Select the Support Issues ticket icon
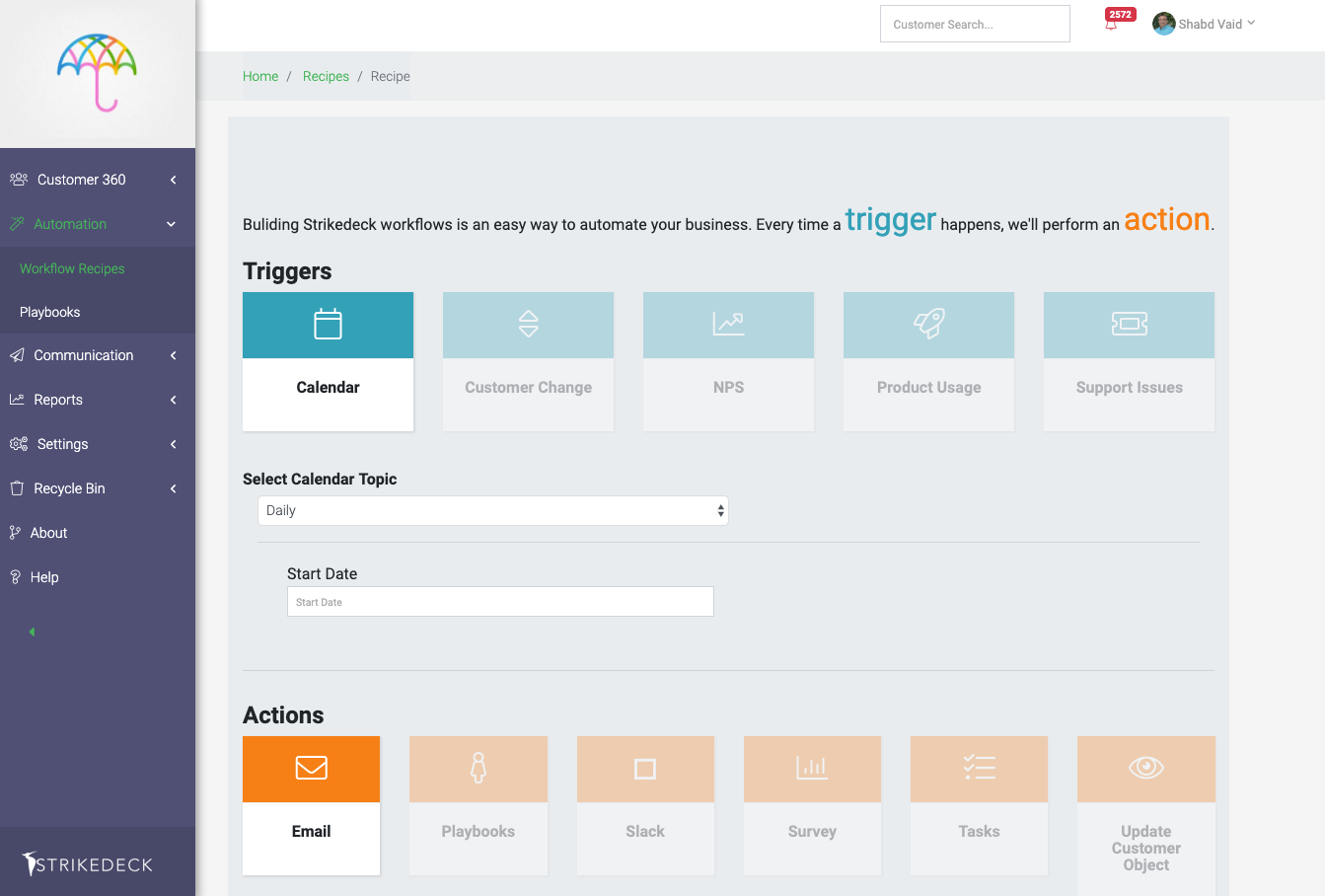Screen dimensions: 1325x896 coord(1130,324)
